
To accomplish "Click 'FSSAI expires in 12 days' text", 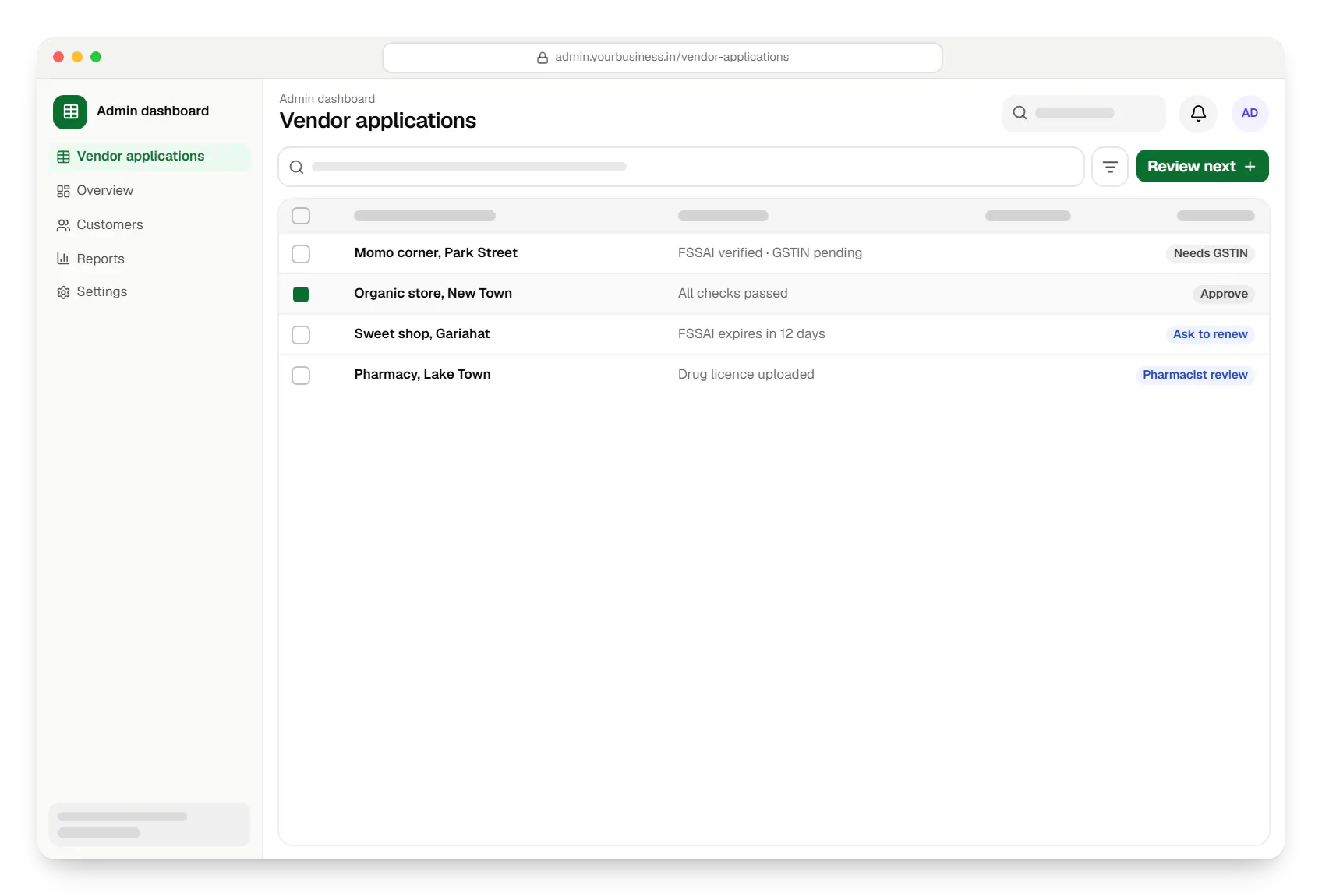I will 751,333.
